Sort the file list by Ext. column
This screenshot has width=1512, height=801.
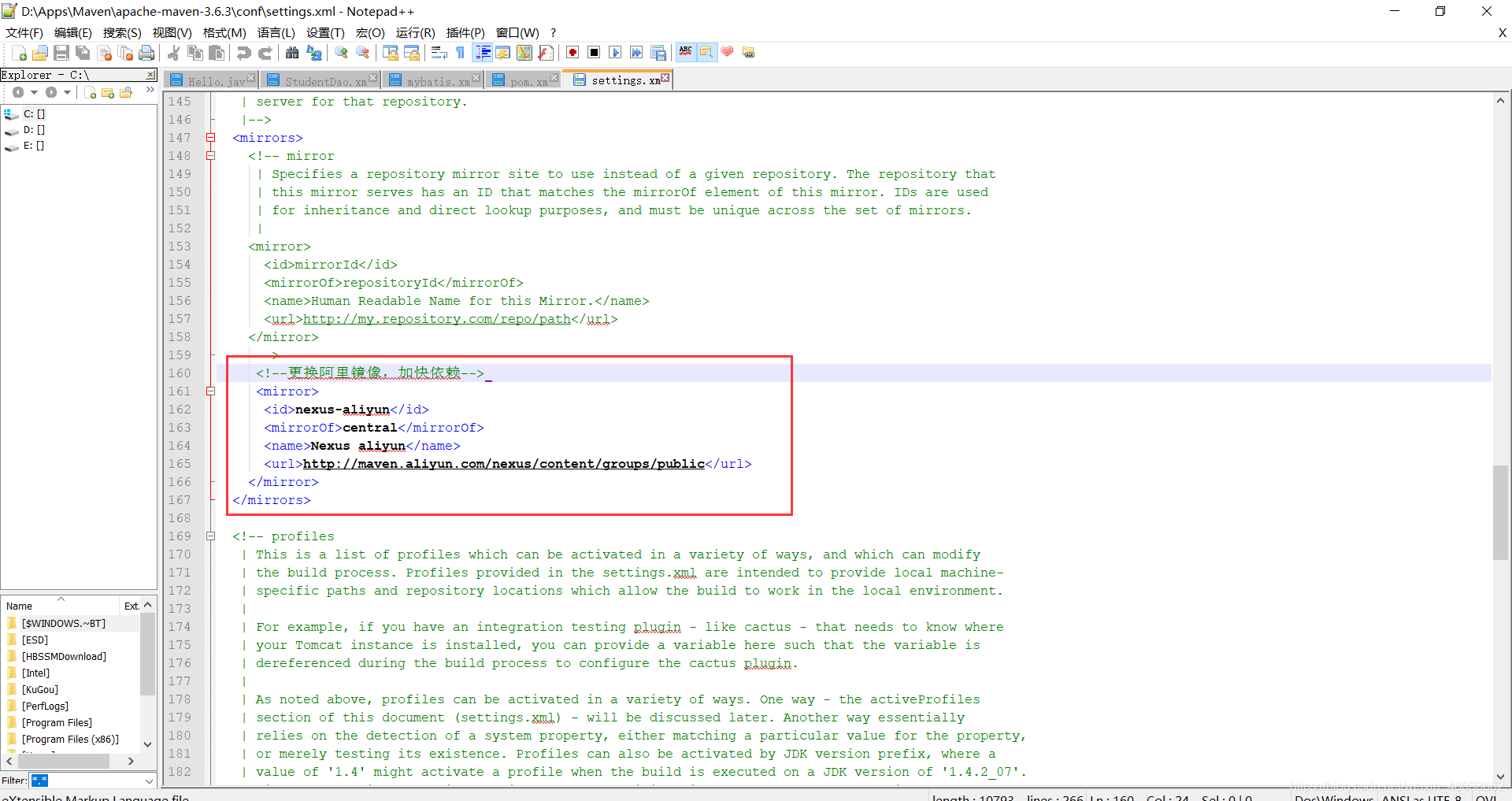coord(131,605)
